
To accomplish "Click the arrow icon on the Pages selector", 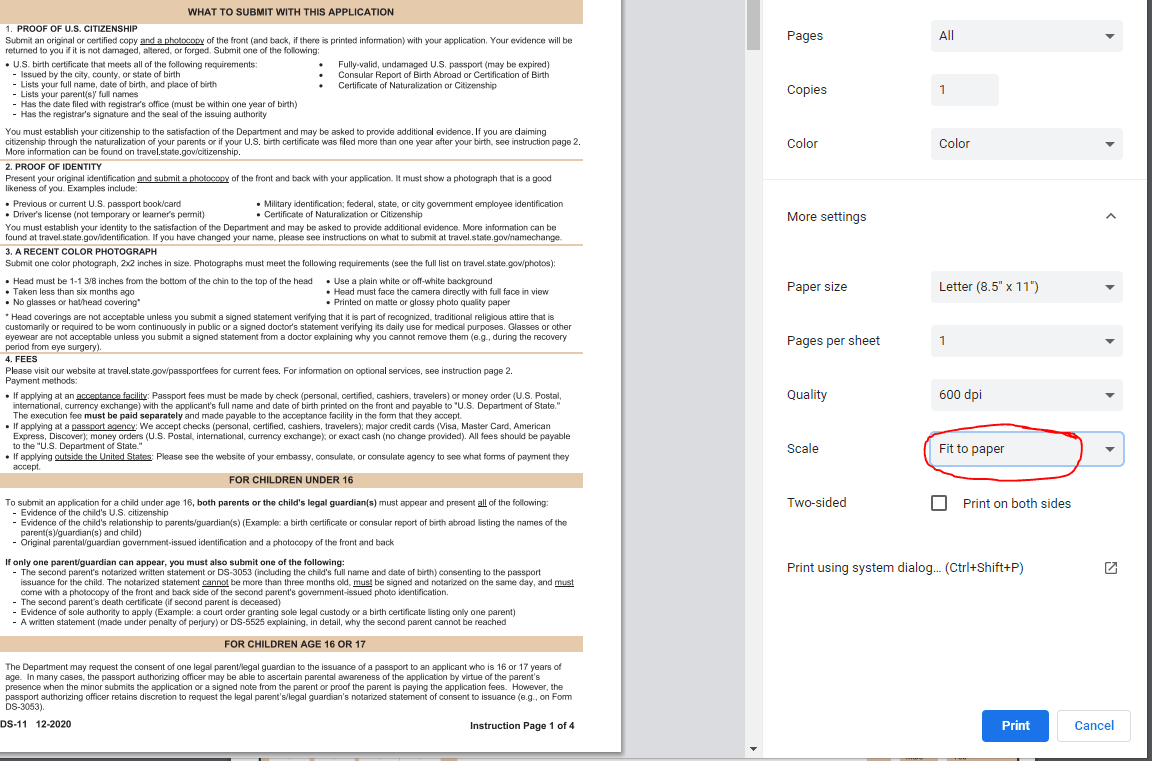I will (1109, 35).
